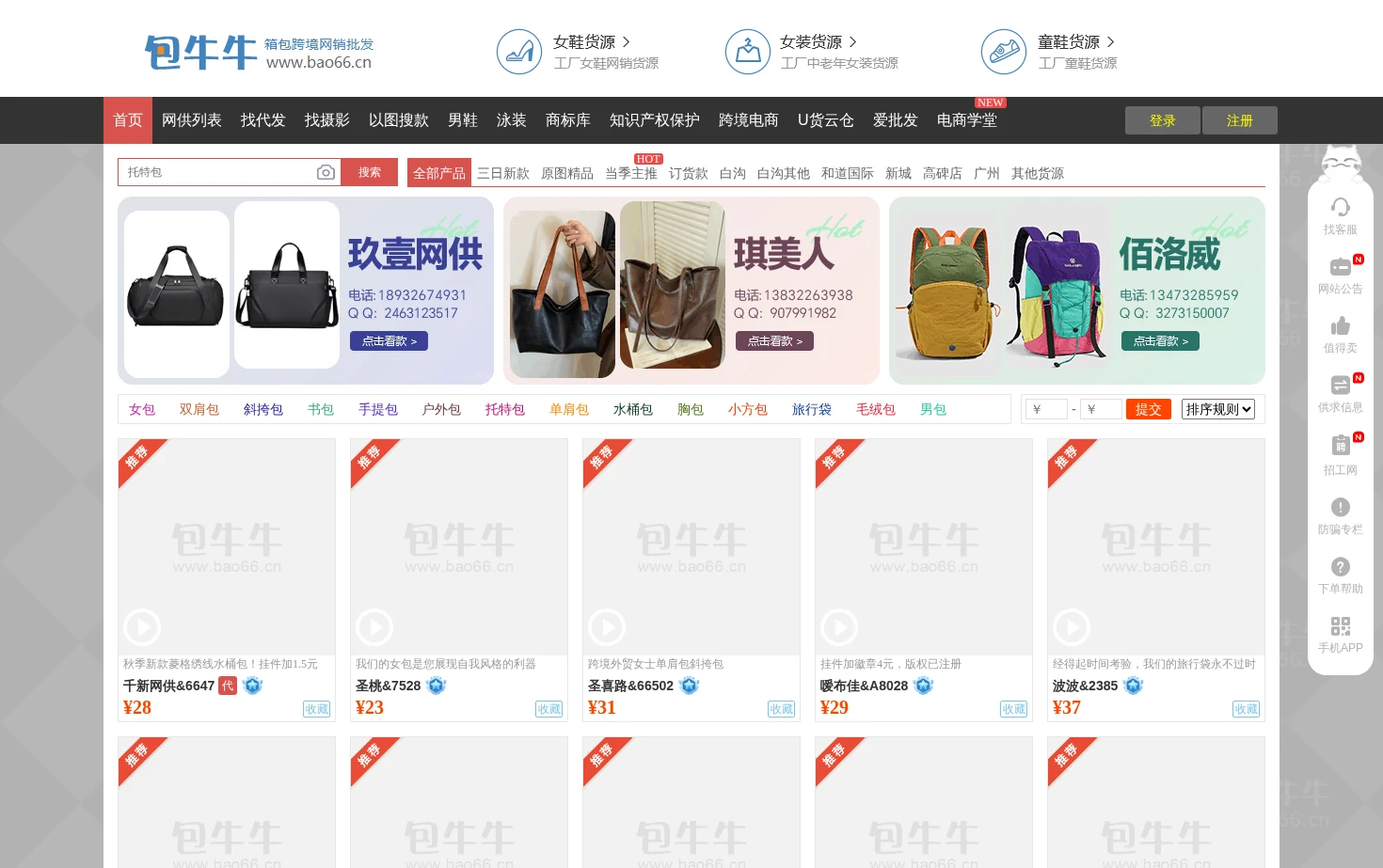
Task: Click the maximum price input field
Action: (1101, 409)
